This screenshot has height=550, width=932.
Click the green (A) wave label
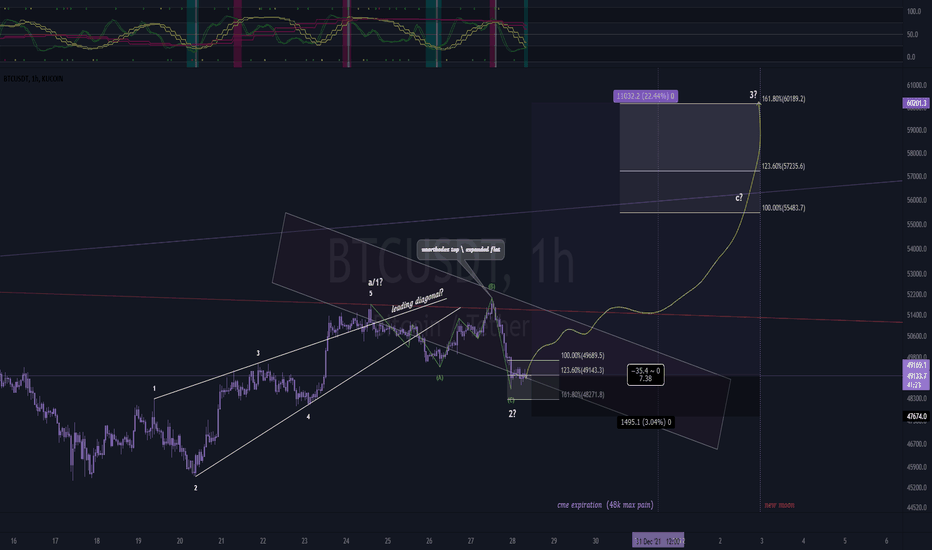(440, 378)
